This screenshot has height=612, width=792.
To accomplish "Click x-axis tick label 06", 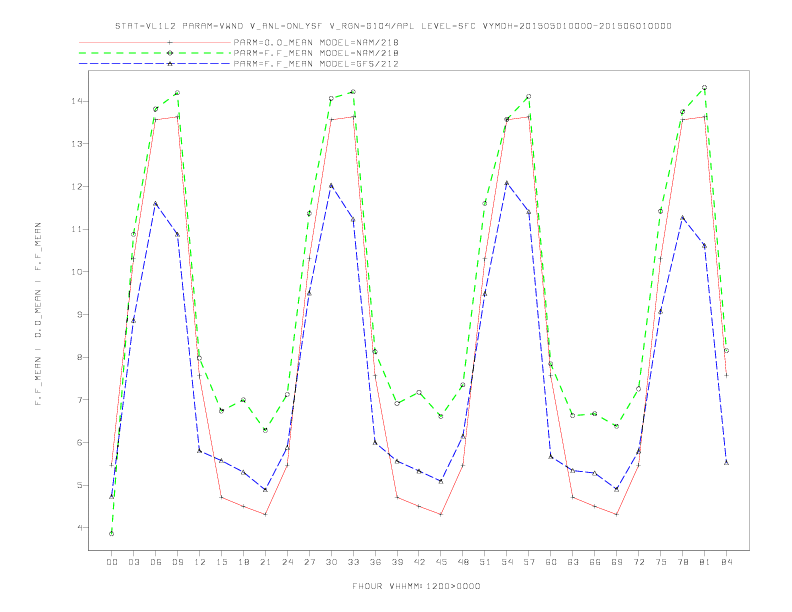I will coord(156,562).
